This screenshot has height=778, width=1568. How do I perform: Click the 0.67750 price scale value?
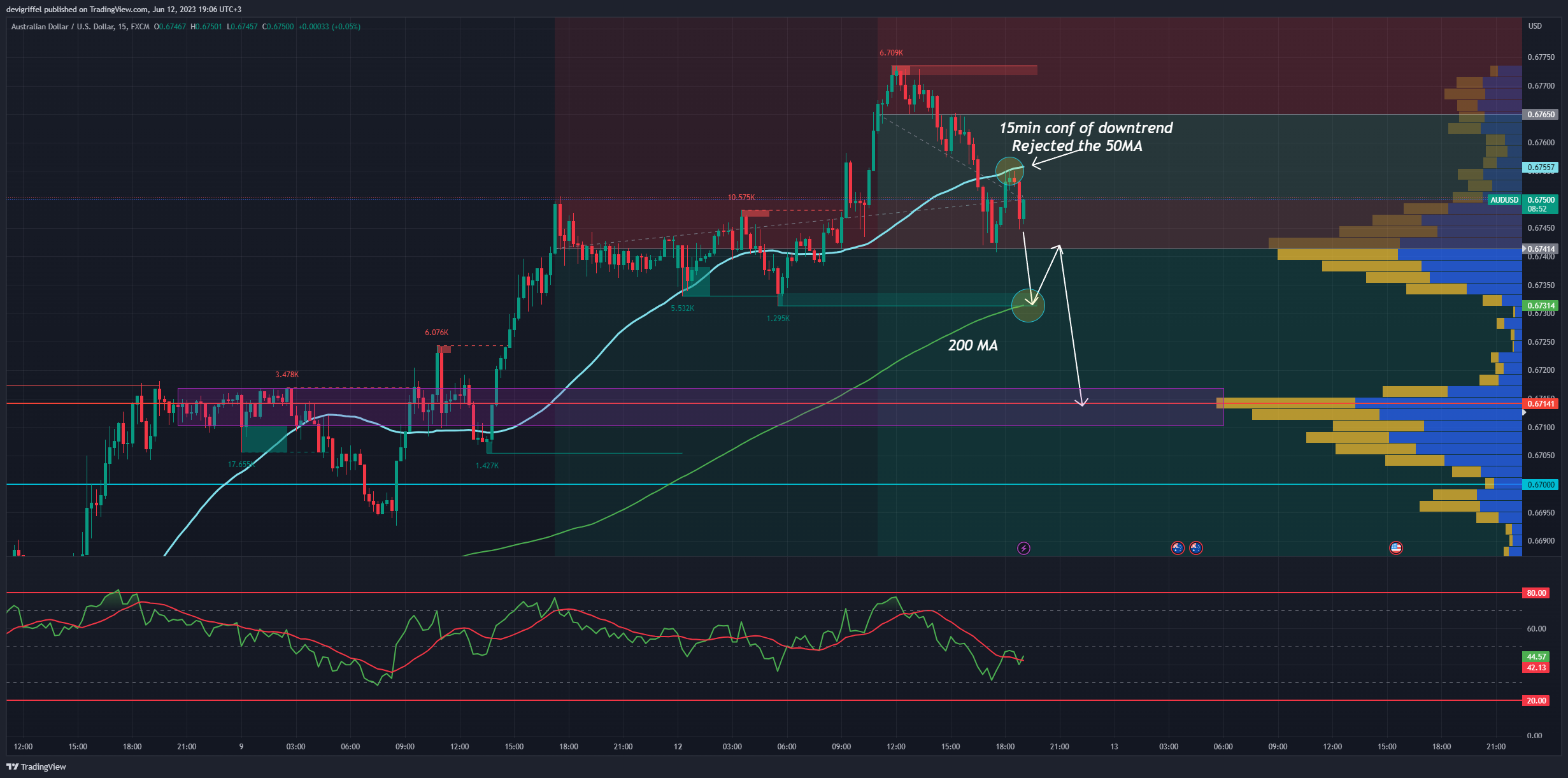[x=1541, y=57]
